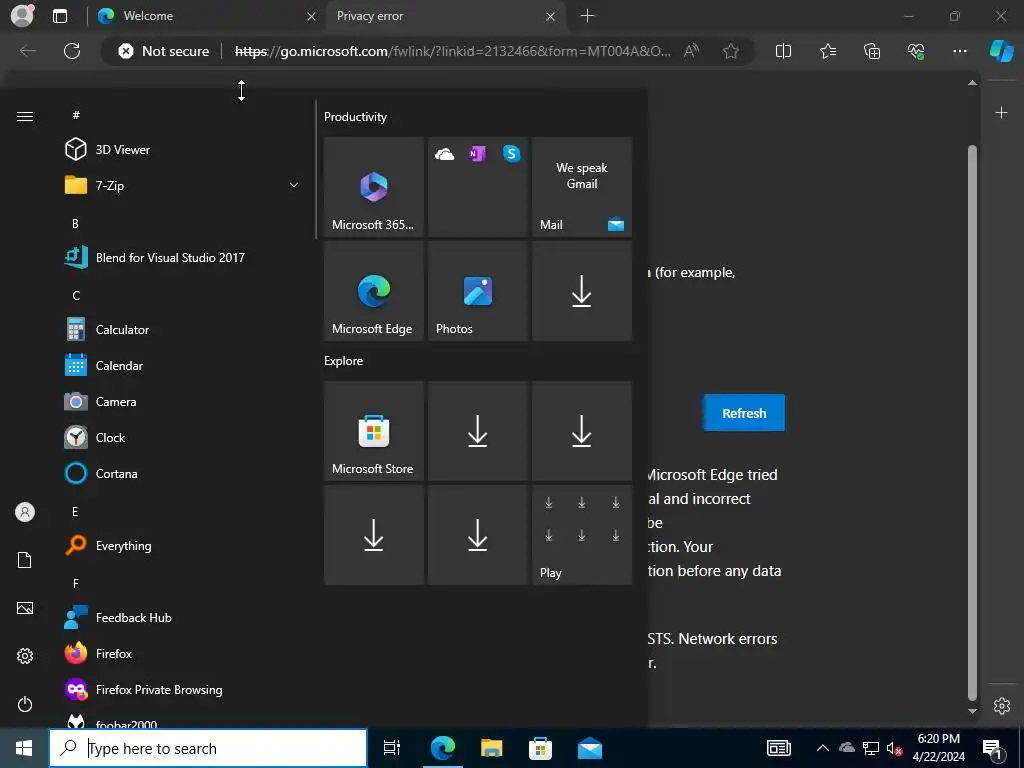Open Split screen in Edge toolbar
This screenshot has height=768, width=1024.
pyautogui.click(x=783, y=51)
